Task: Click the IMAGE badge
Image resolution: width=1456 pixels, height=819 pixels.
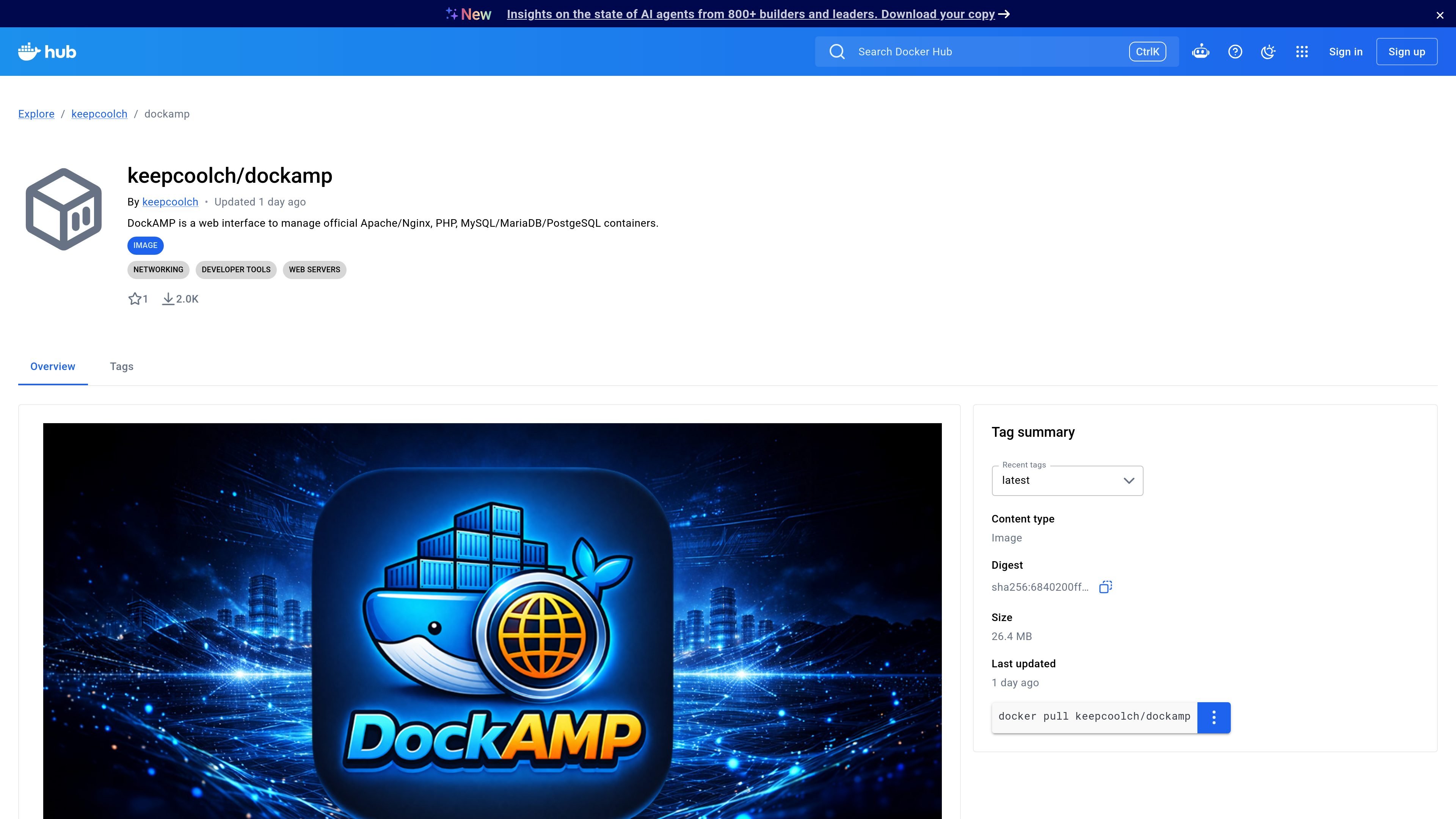Action: coord(145,245)
